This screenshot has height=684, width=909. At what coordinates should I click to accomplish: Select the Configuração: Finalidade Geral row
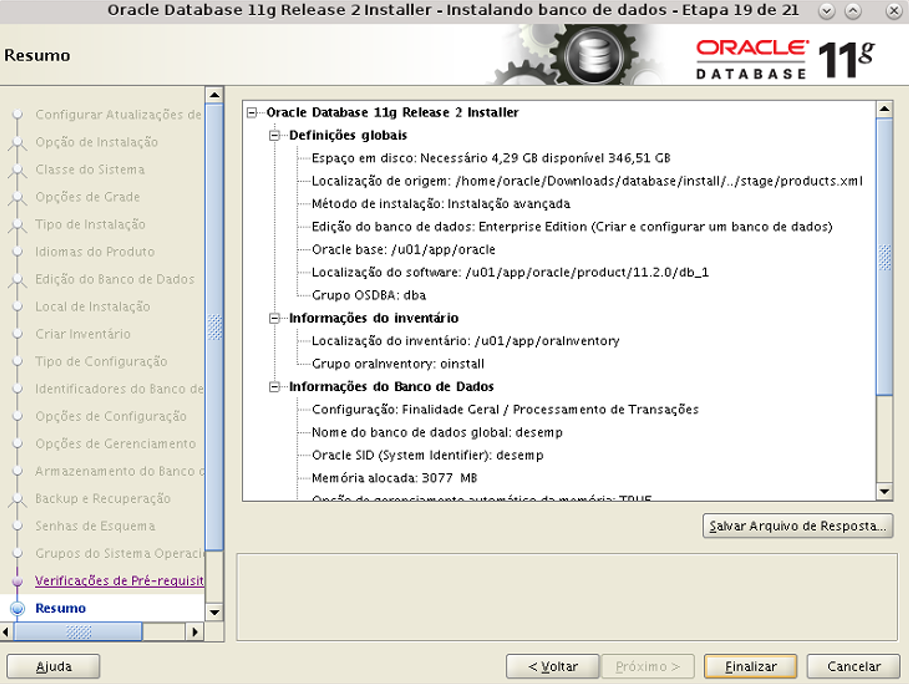coord(505,409)
